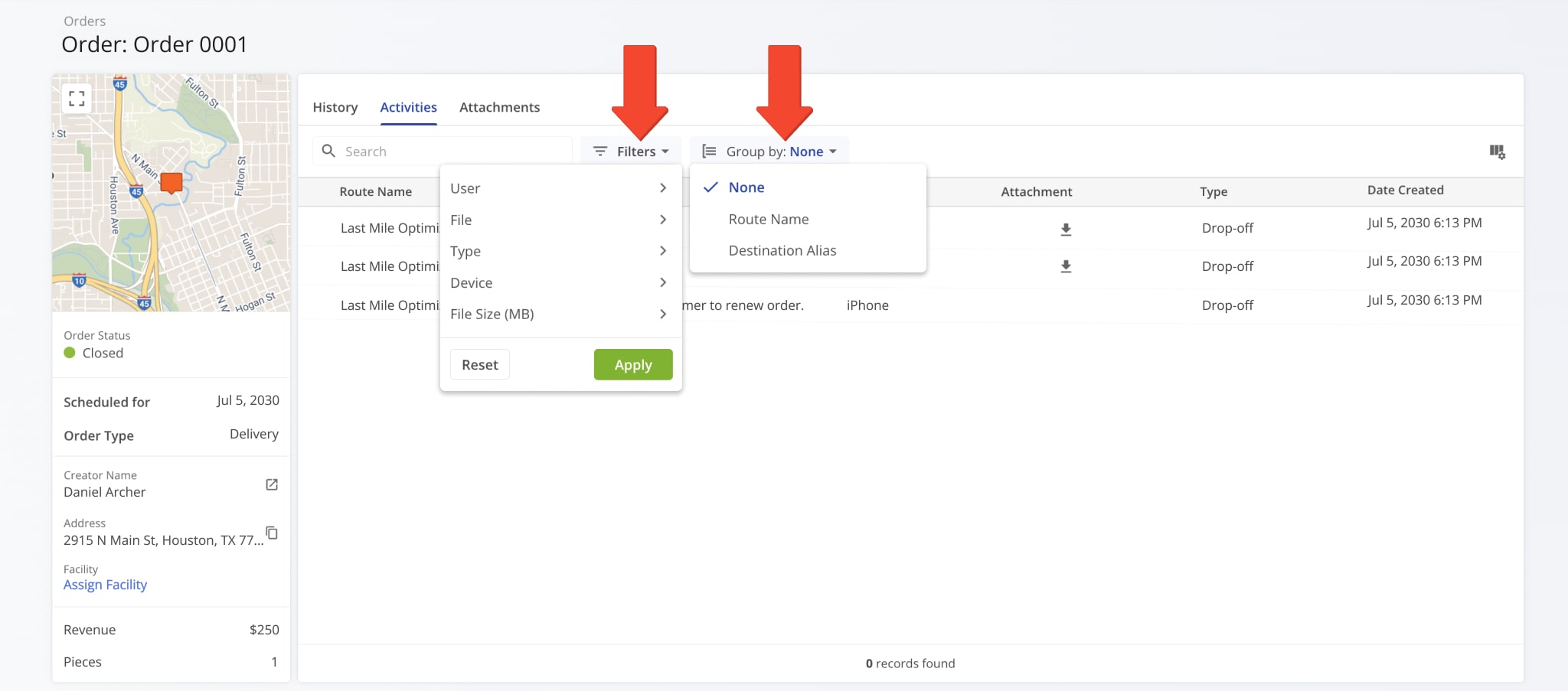Sort by Attachment column header

pyautogui.click(x=1036, y=191)
